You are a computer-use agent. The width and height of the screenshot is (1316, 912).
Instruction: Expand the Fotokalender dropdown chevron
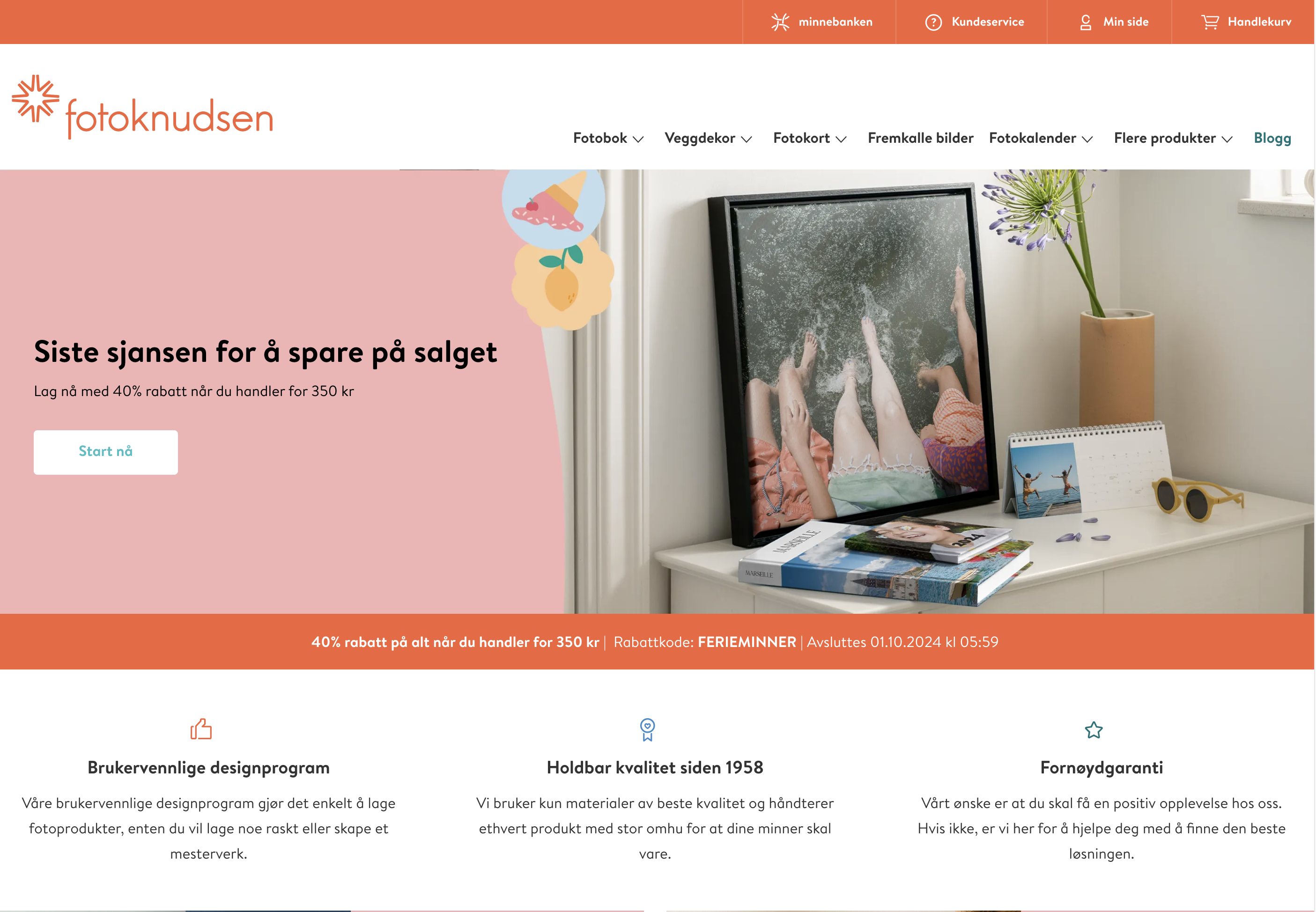[x=1087, y=139]
